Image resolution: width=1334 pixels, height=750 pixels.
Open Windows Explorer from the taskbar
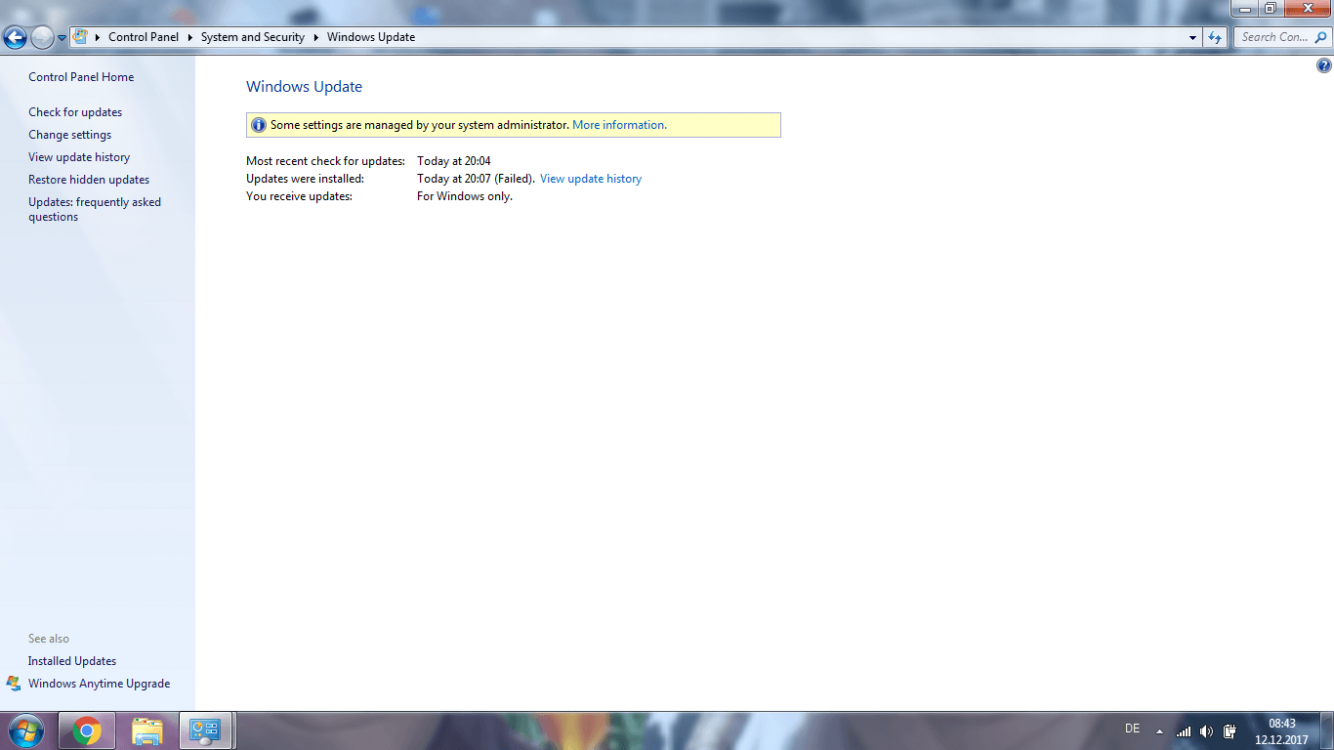point(147,731)
